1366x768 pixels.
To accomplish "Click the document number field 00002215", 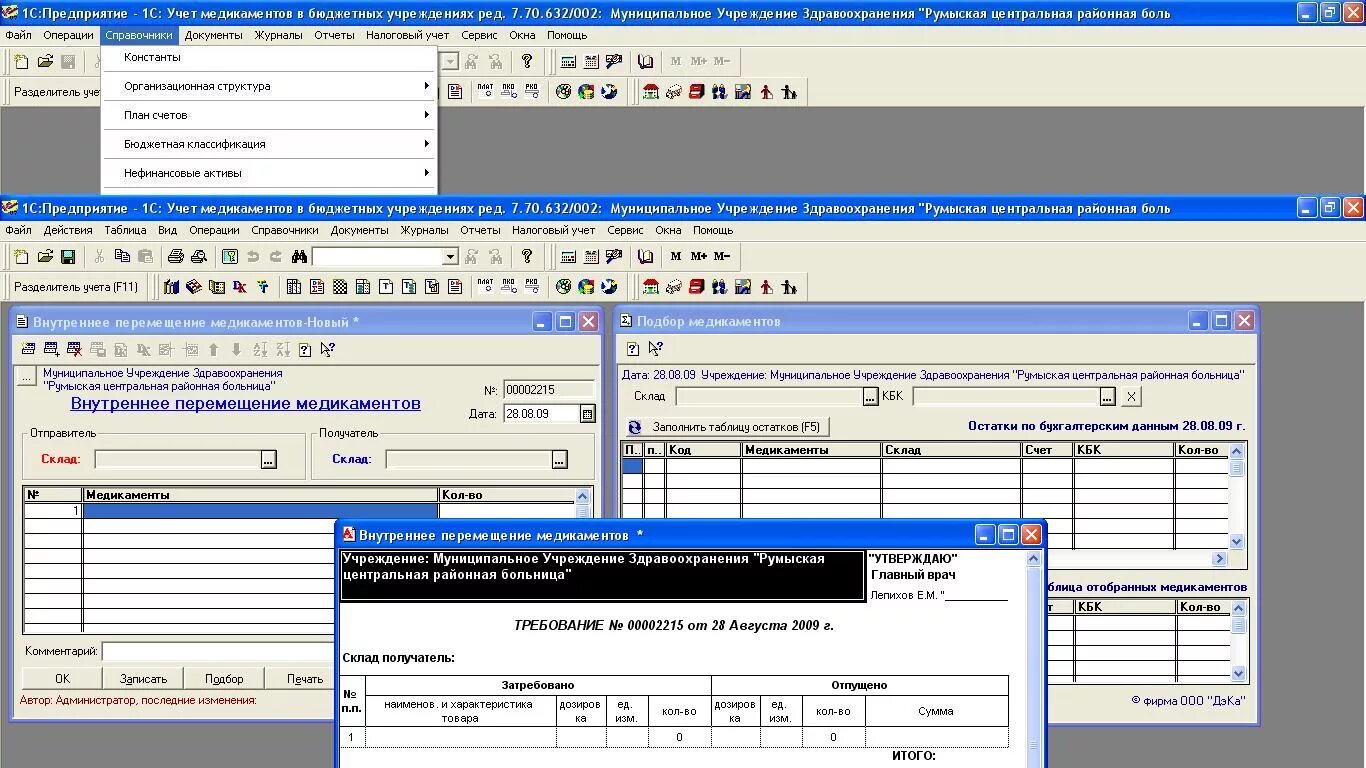I will [x=548, y=390].
